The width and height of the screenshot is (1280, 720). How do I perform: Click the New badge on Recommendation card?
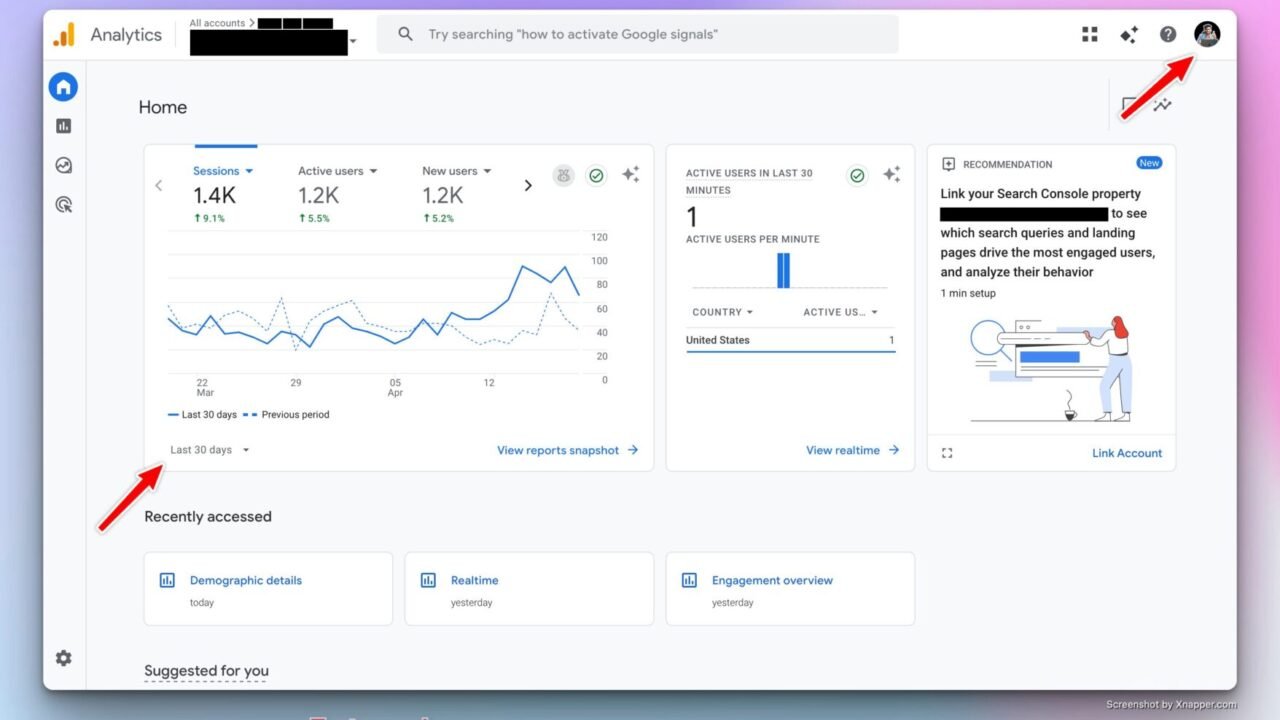1149,163
